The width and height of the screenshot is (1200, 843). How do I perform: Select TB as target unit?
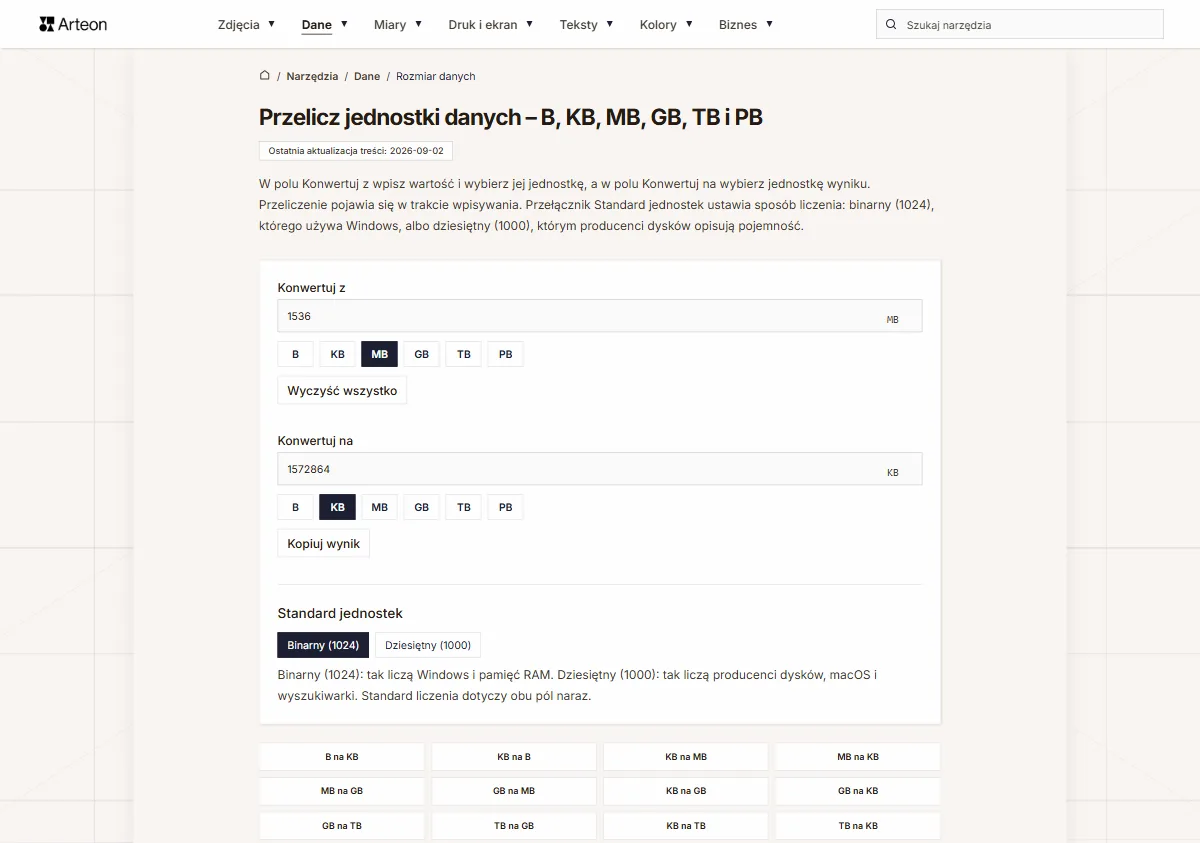[463, 507]
